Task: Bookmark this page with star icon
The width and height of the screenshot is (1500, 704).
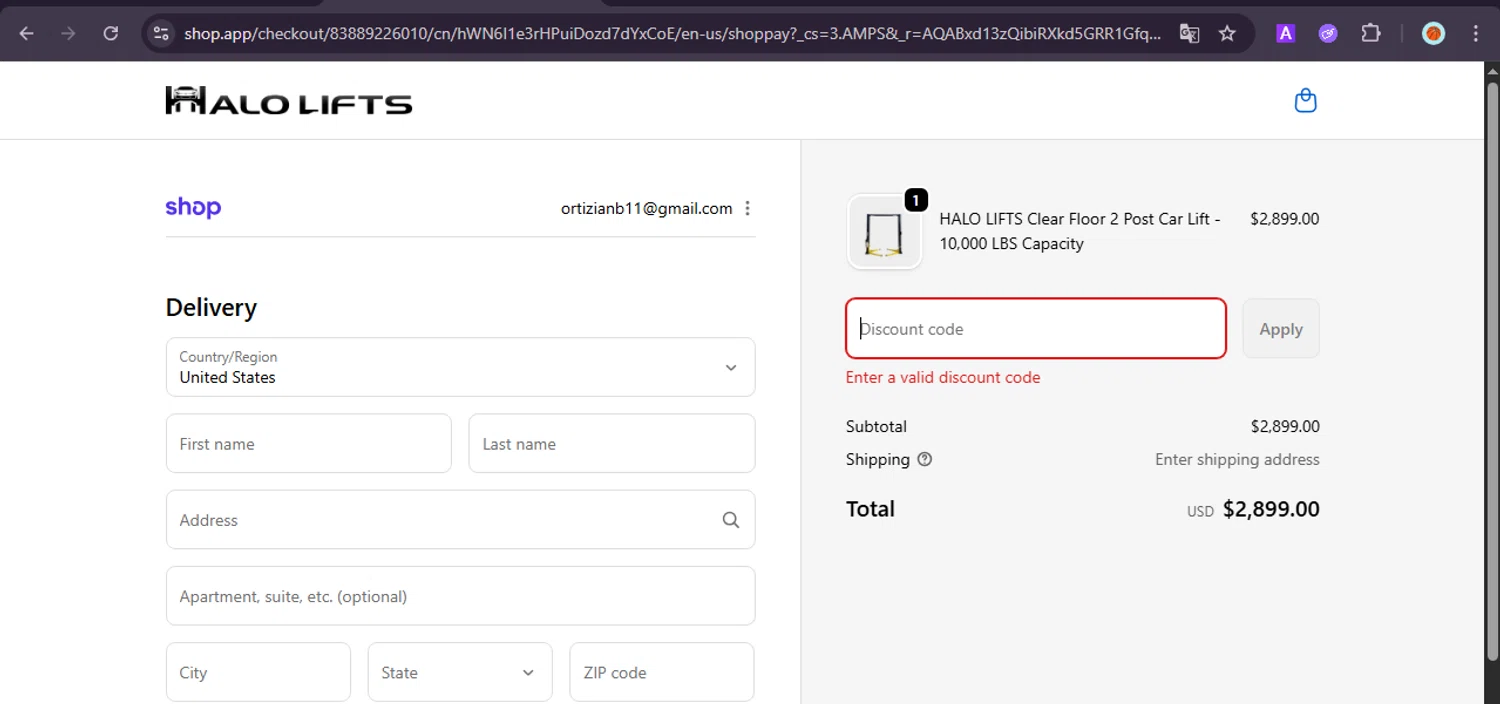Action: (1227, 33)
